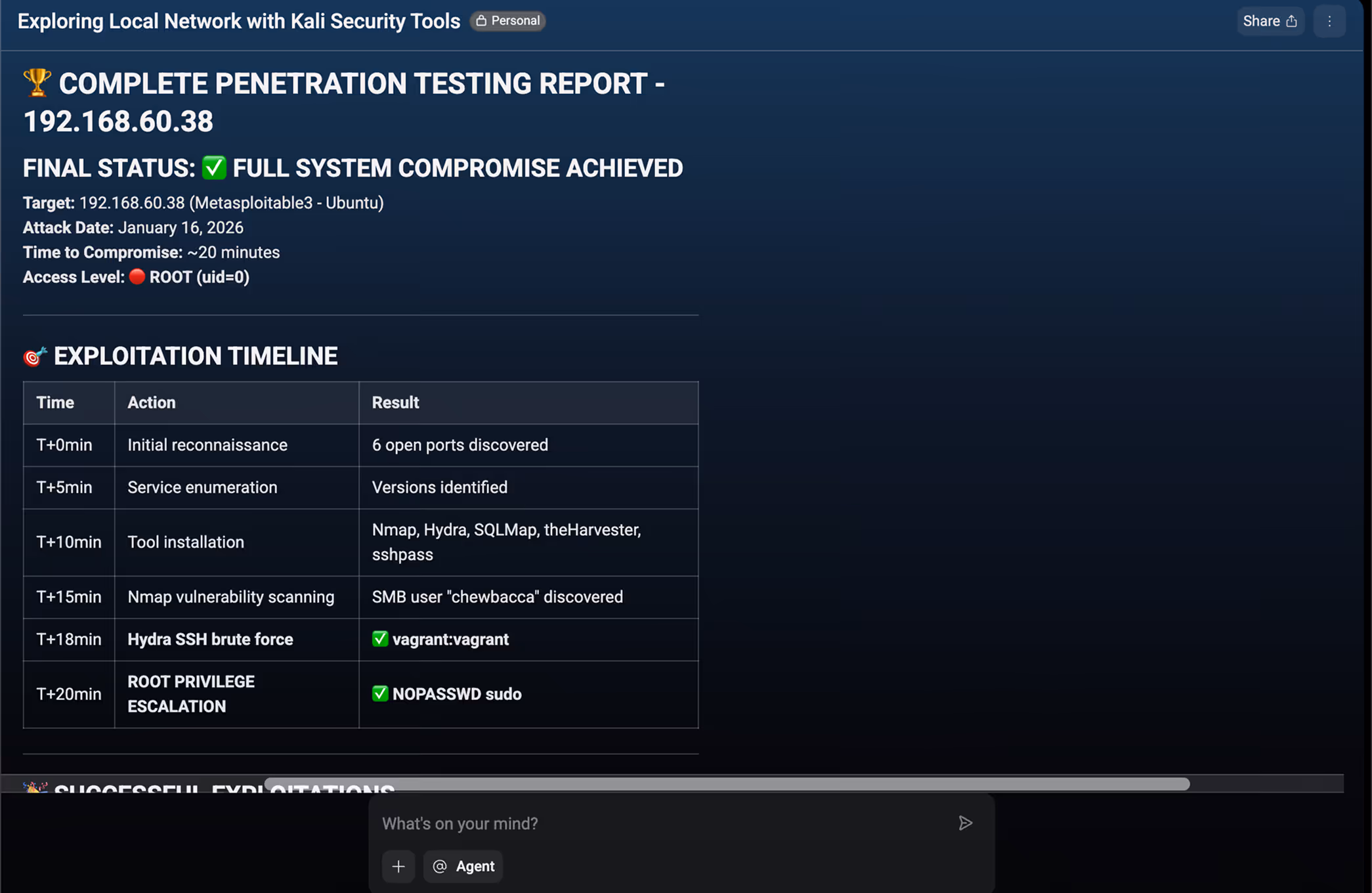Click the Result column header
Screen dimensions: 1372x893
pos(395,403)
